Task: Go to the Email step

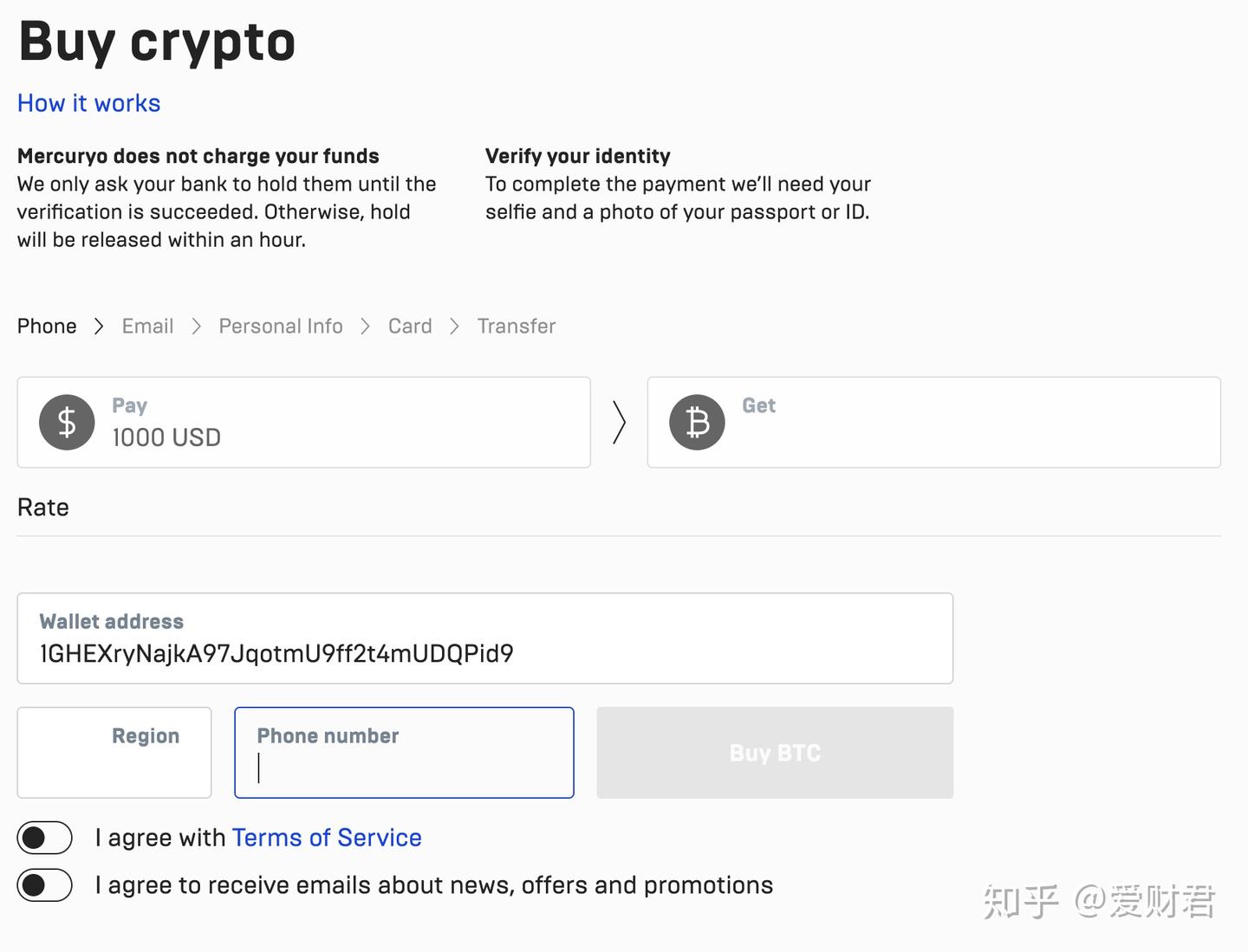Action: [x=147, y=327]
